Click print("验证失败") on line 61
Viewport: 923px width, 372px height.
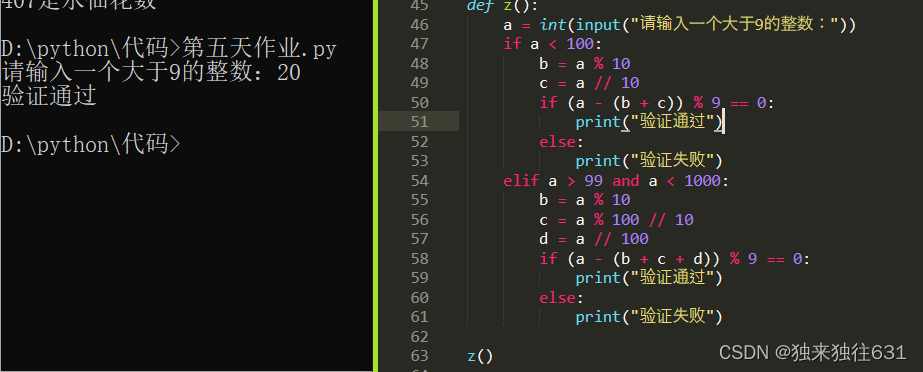(649, 317)
